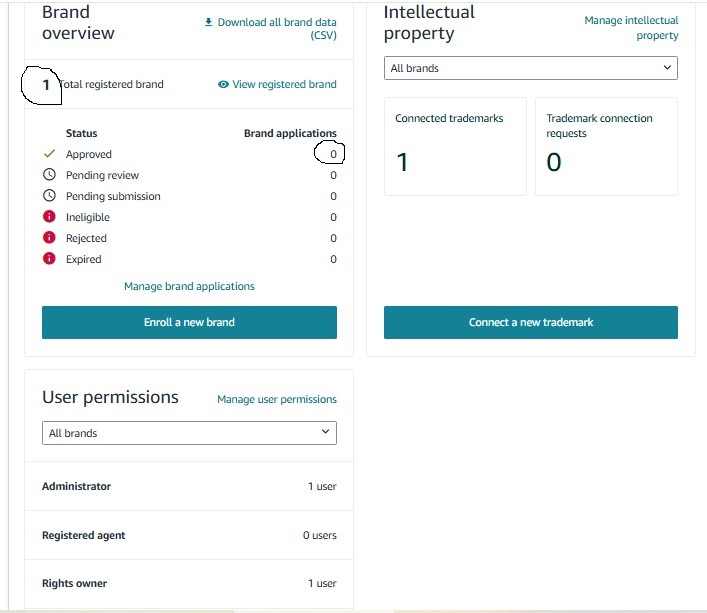Expand the chevron on Intellectual property brand selector
This screenshot has height=613, width=707.
click(667, 68)
